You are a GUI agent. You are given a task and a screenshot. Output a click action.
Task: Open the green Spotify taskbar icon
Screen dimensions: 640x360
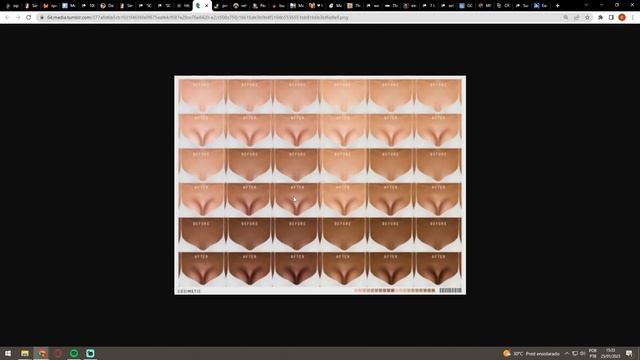point(74,353)
